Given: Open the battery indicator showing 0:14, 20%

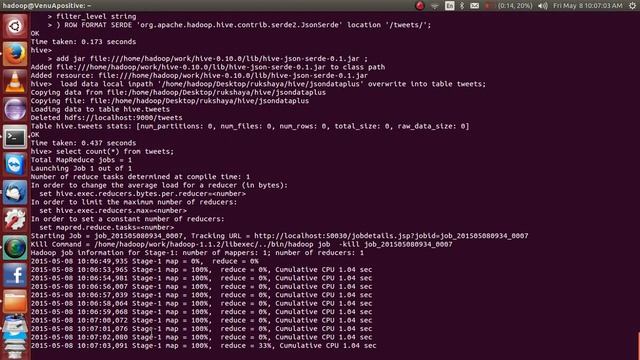Looking at the screenshot, I should coord(508,5).
